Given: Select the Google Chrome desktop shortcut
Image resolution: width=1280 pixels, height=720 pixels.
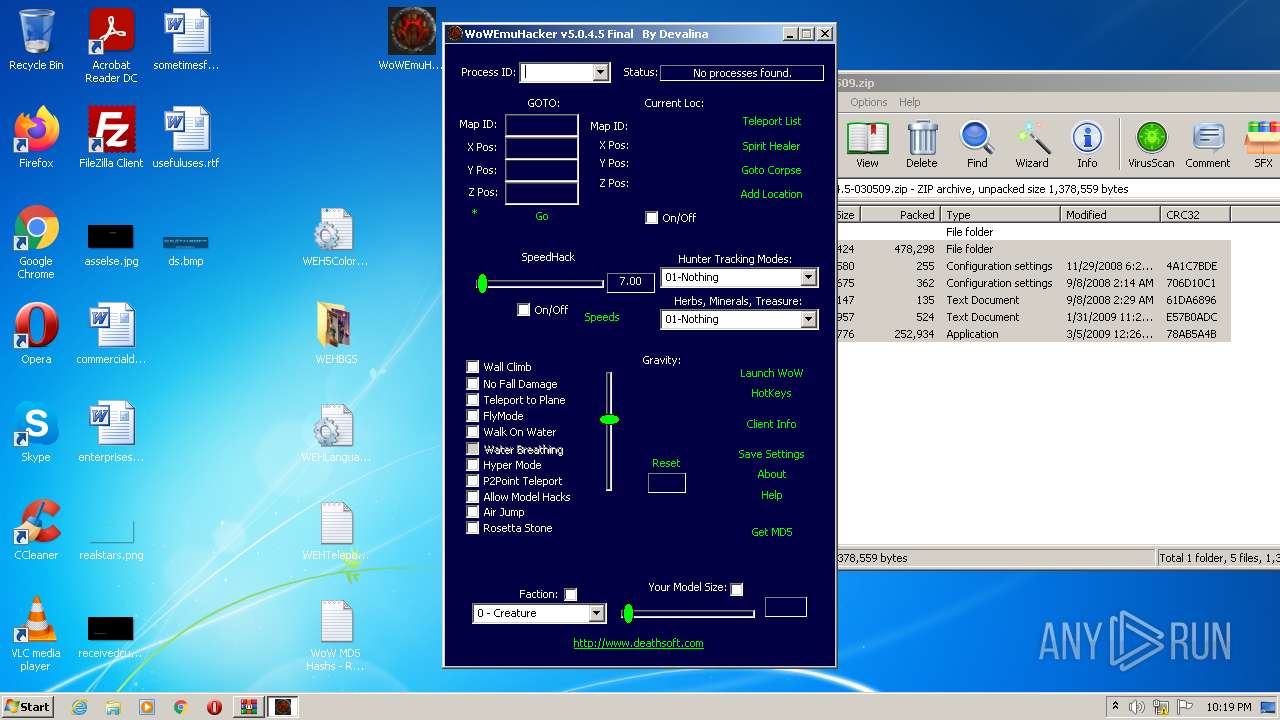Looking at the screenshot, I should click(x=36, y=242).
